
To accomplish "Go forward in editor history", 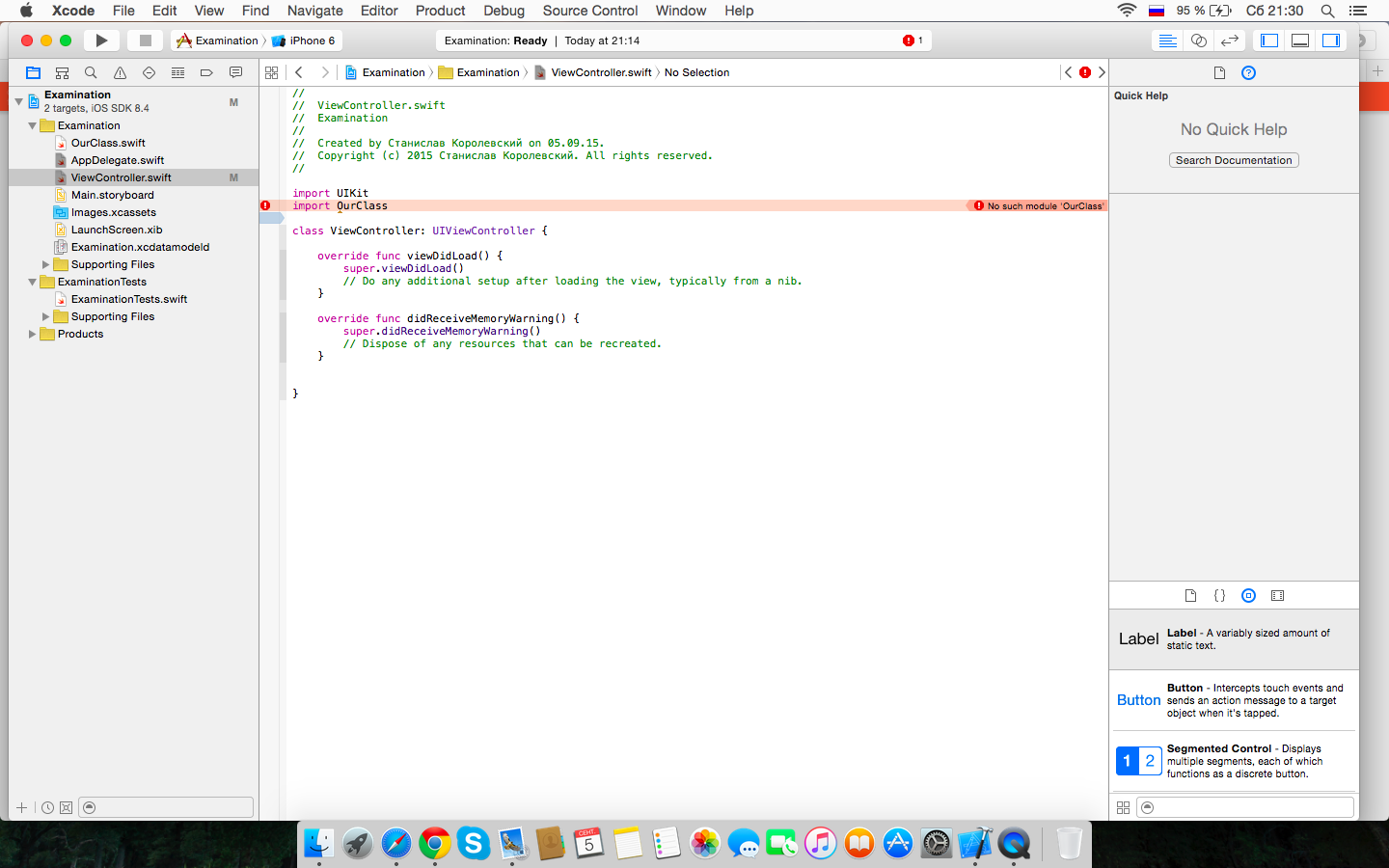I will pos(325,72).
